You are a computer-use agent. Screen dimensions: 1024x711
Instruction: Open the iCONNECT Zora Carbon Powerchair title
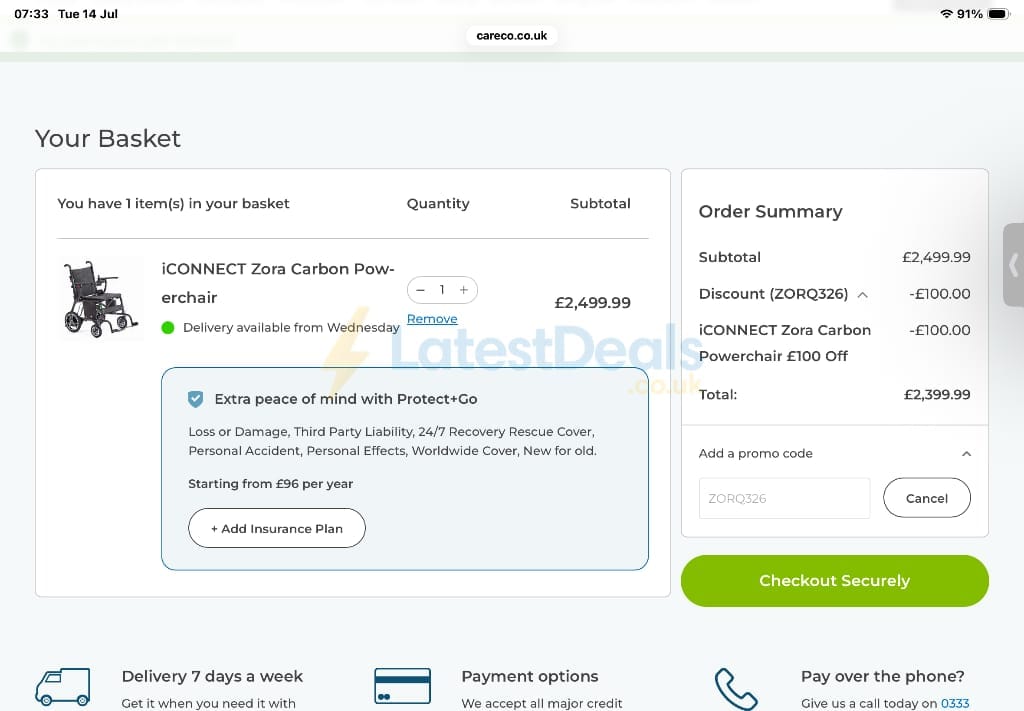[x=278, y=283]
